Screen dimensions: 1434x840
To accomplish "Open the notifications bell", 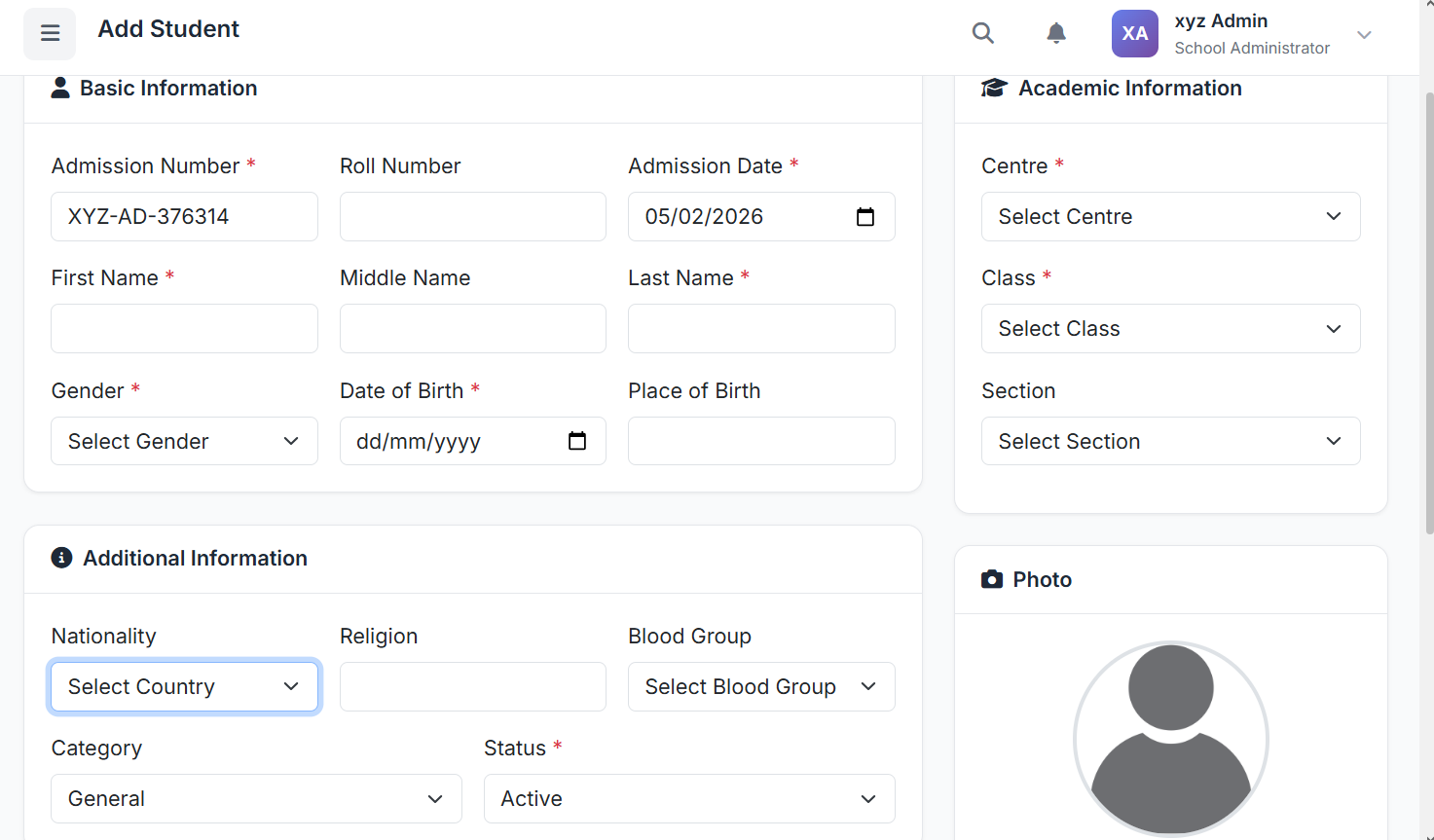I will point(1056,34).
